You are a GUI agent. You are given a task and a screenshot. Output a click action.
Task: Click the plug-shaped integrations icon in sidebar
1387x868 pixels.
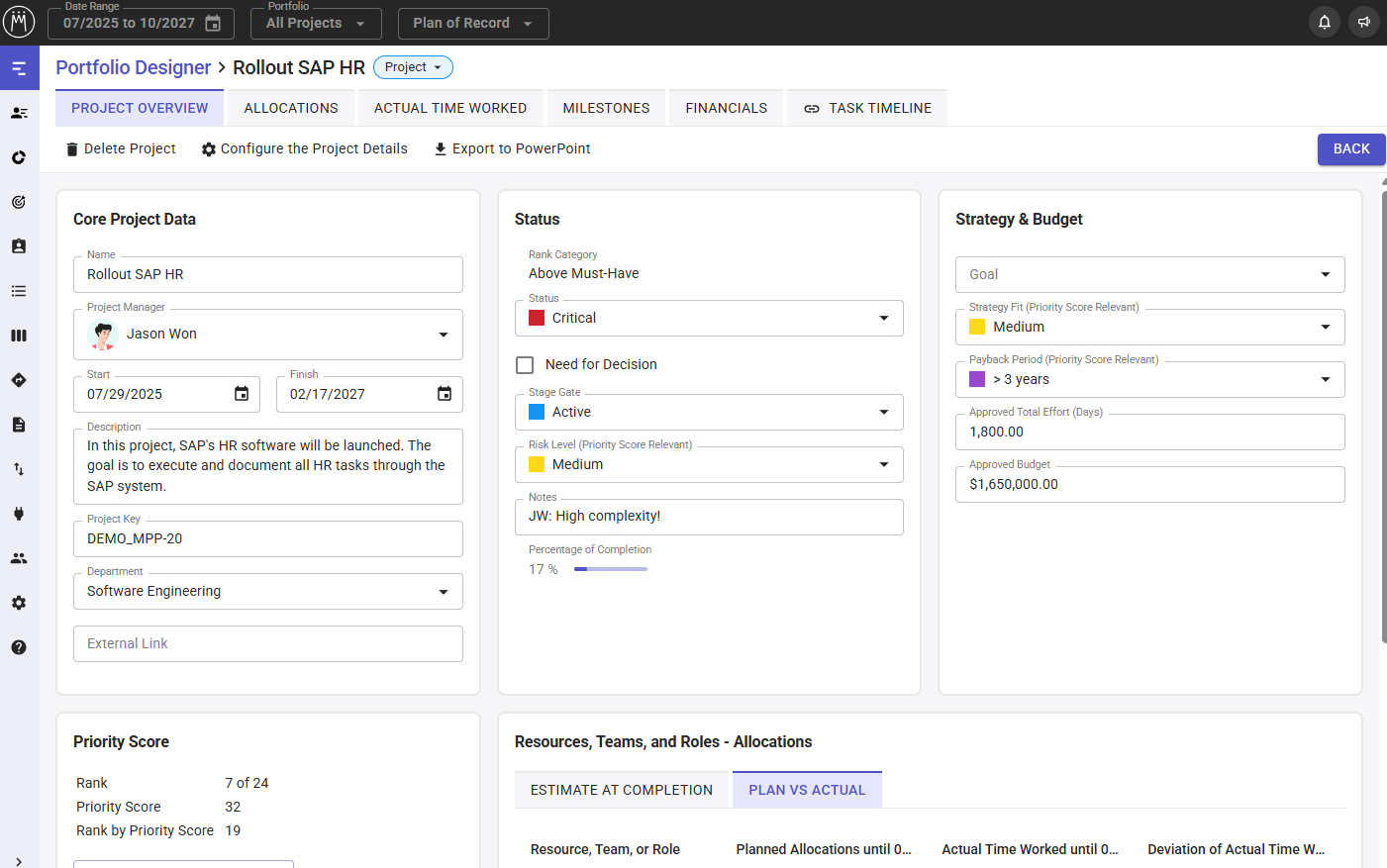[x=19, y=514]
